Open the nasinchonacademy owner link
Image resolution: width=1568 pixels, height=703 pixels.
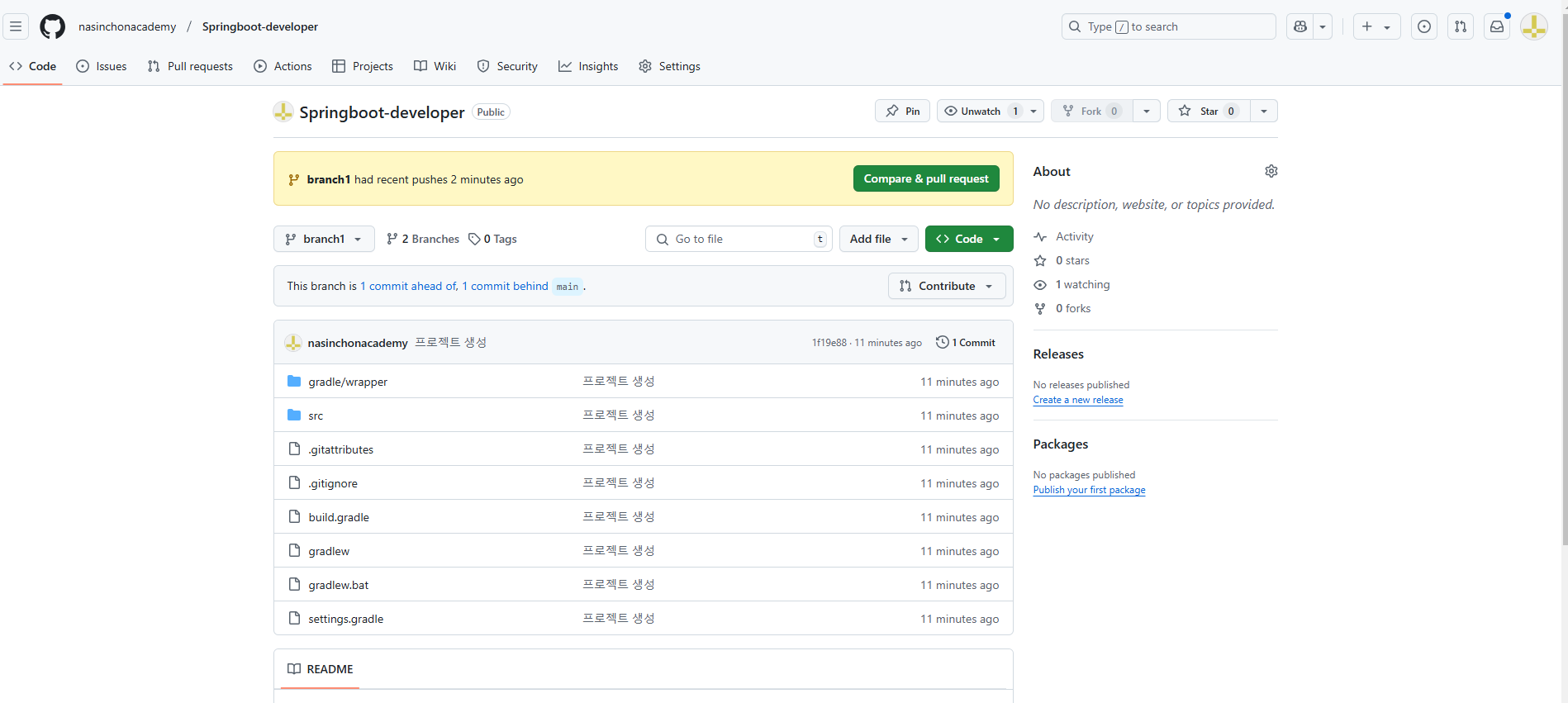tap(127, 26)
